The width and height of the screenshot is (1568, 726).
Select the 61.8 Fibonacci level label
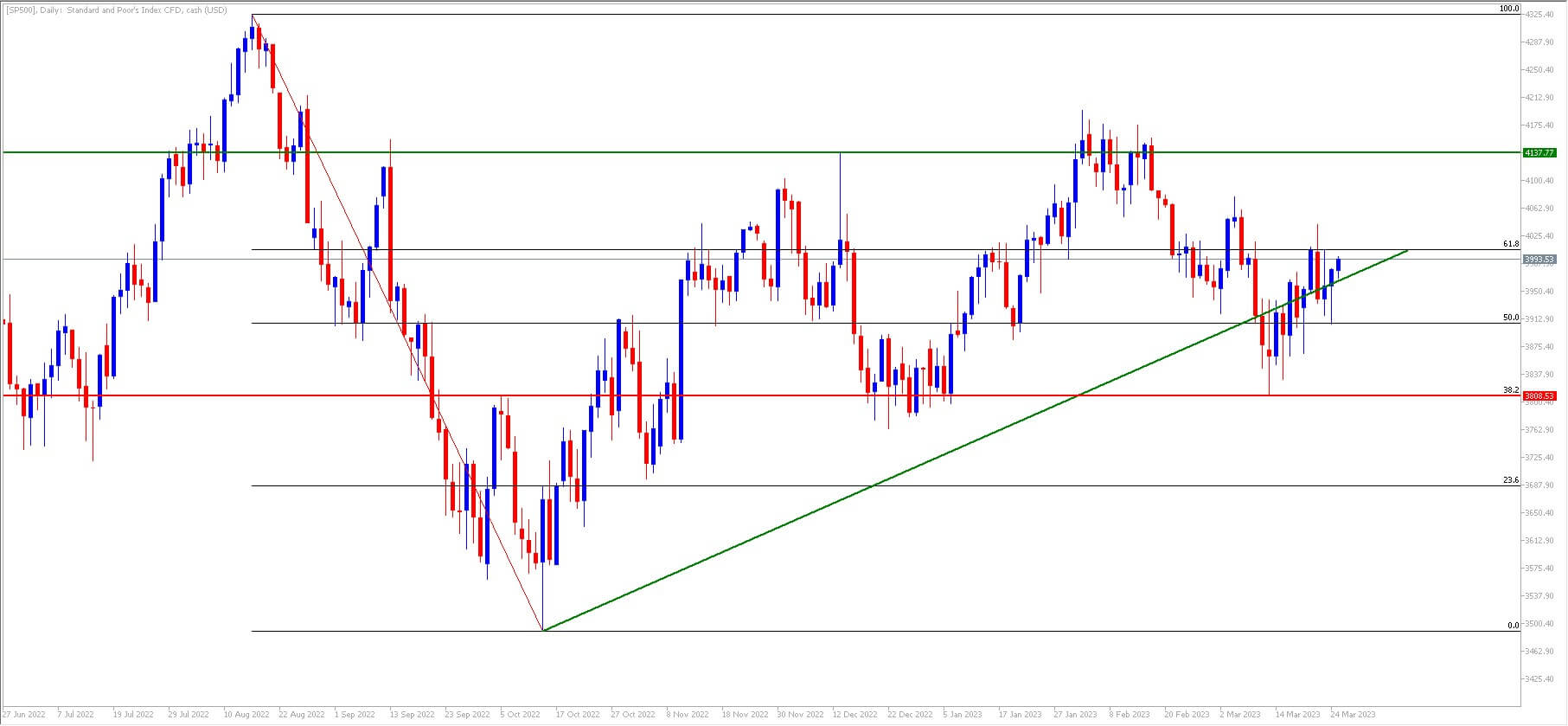[1511, 244]
